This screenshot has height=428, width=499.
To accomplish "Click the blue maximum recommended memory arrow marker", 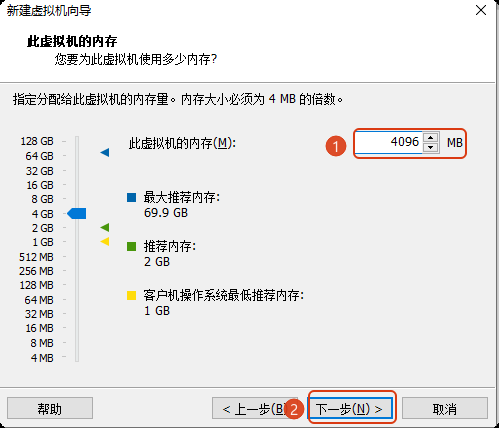I will (105, 153).
